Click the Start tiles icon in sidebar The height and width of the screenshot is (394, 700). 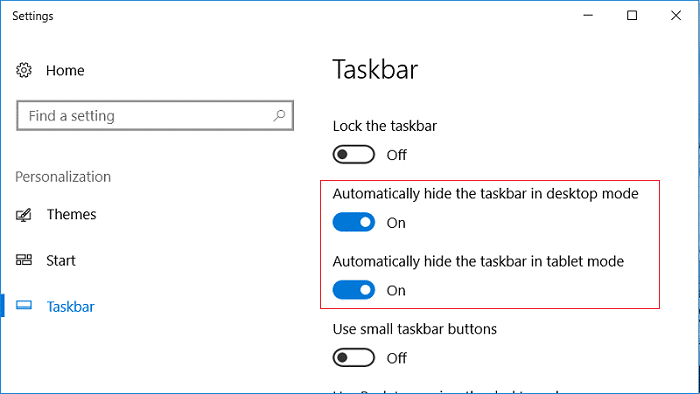[24, 260]
